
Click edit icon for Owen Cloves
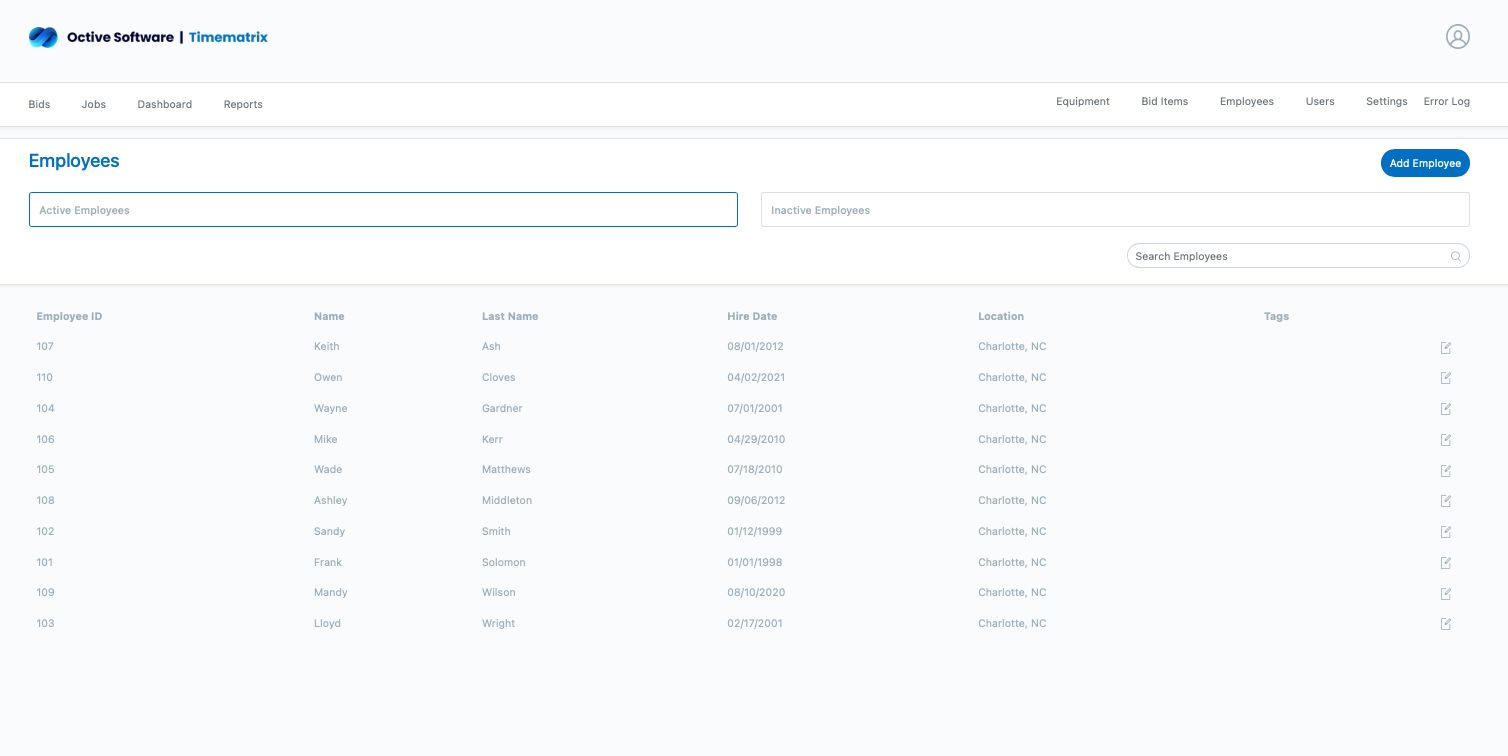click(1445, 378)
